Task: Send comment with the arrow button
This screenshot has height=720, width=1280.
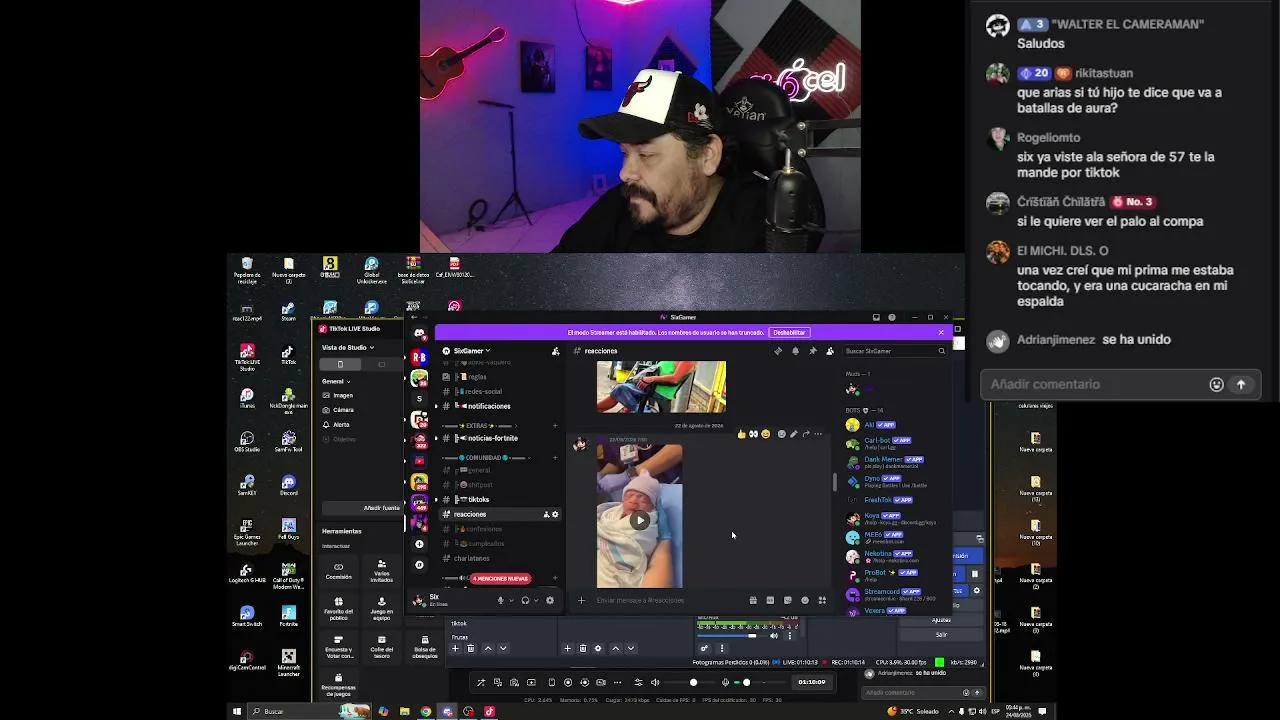Action: tap(1241, 384)
